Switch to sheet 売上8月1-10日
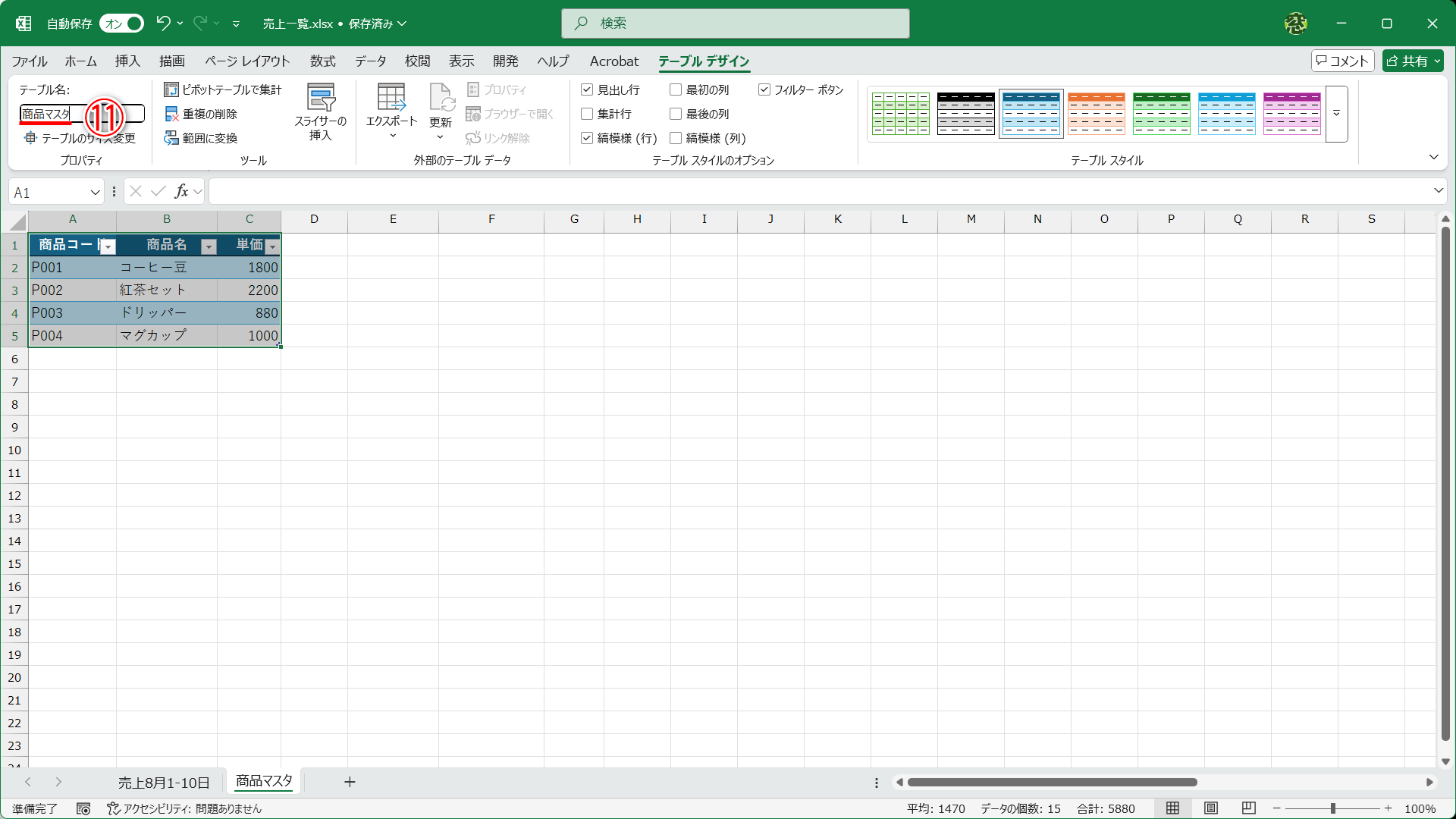 (164, 783)
